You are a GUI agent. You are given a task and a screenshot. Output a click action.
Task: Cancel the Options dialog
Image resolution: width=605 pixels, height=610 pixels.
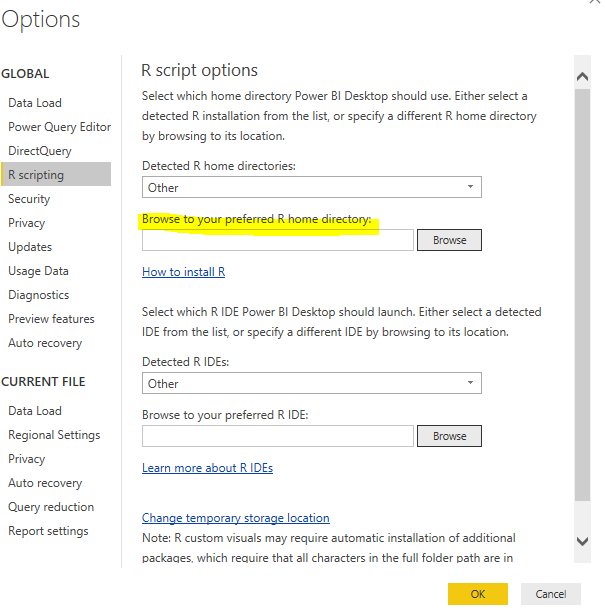click(551, 594)
